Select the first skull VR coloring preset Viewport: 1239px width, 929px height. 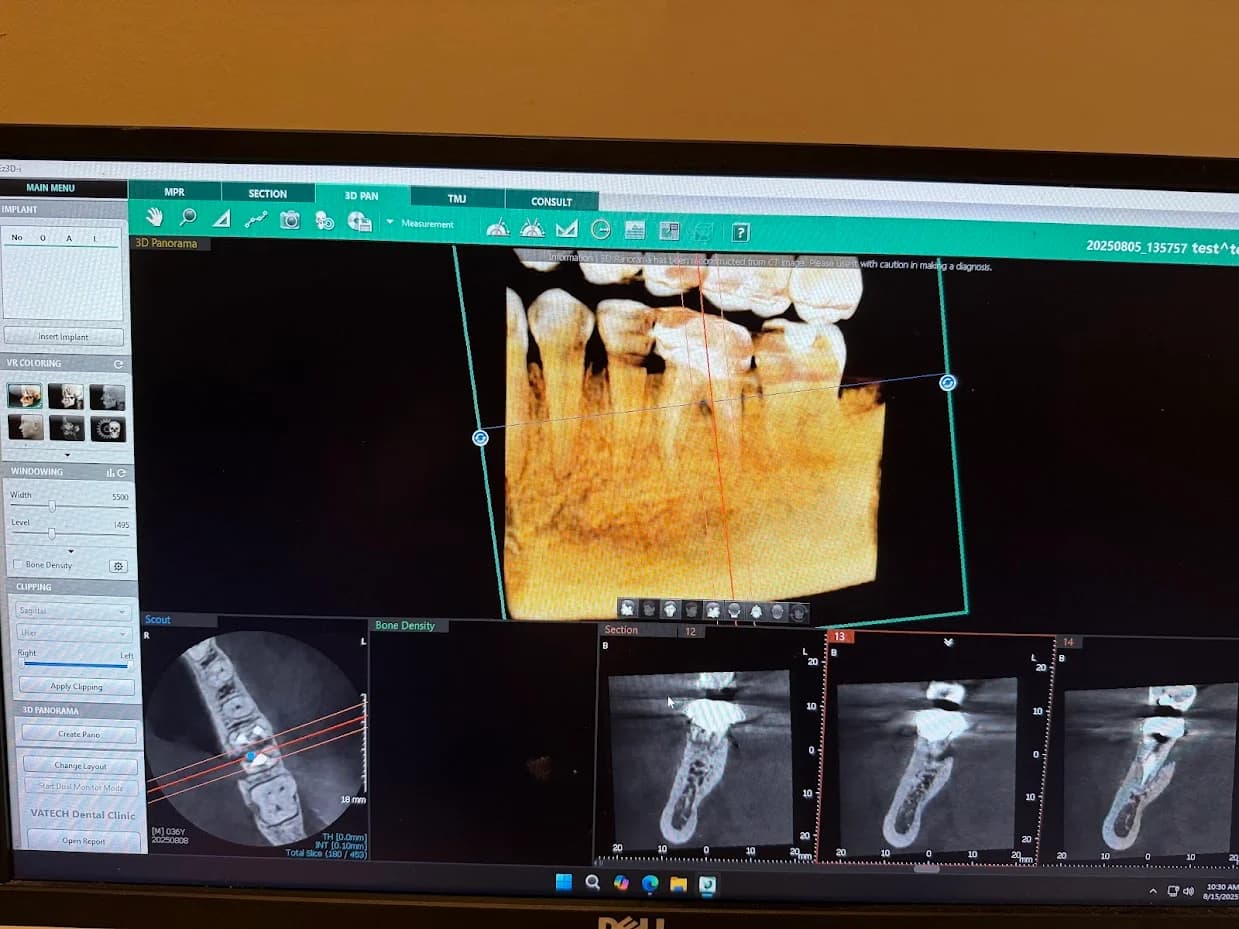point(26,396)
